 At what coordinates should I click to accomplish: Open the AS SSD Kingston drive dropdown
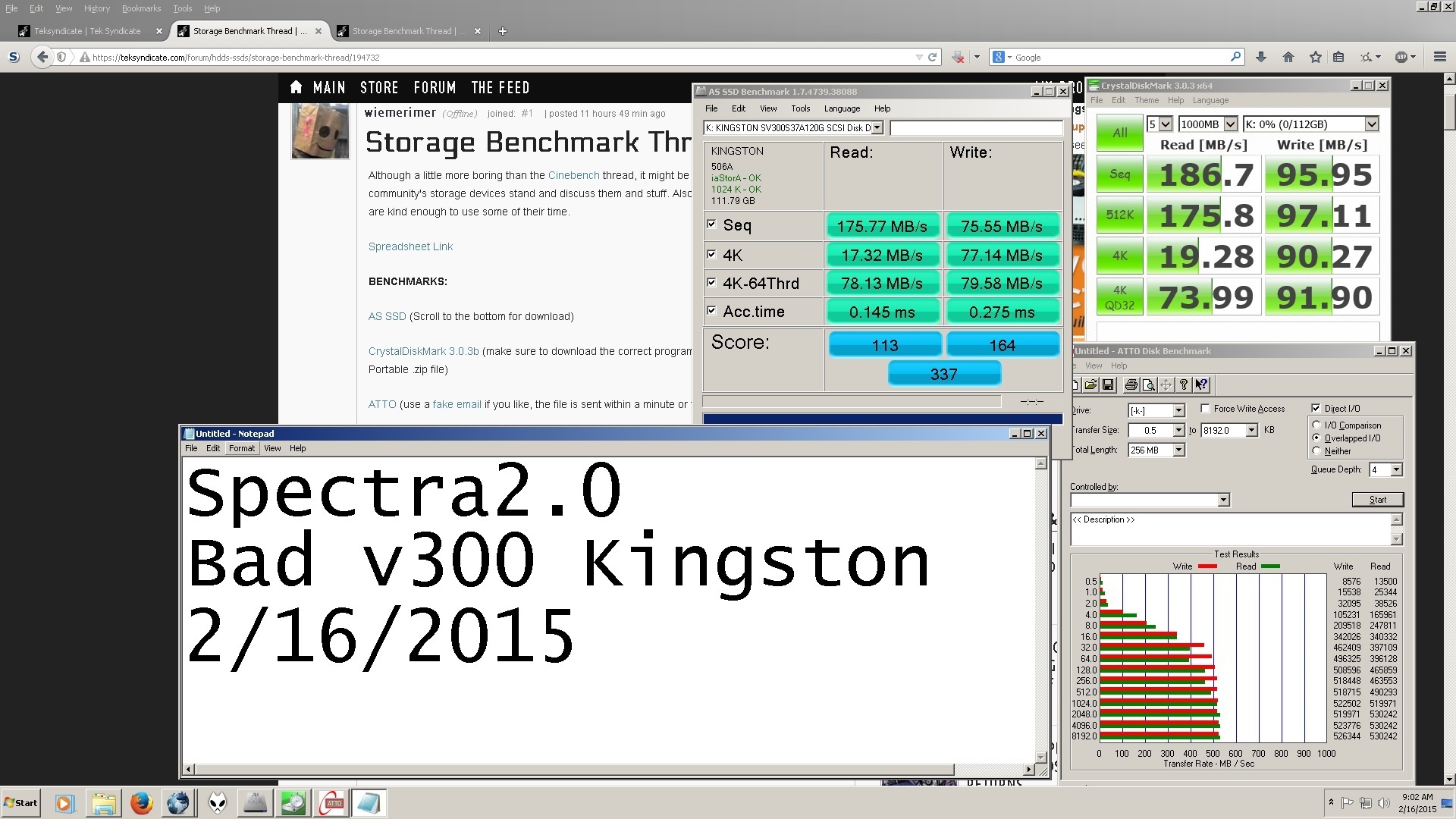877,128
